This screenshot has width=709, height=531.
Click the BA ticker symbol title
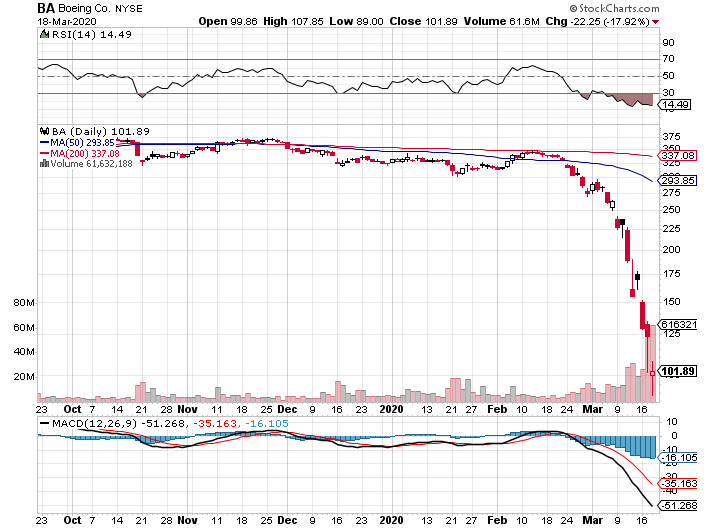46,8
